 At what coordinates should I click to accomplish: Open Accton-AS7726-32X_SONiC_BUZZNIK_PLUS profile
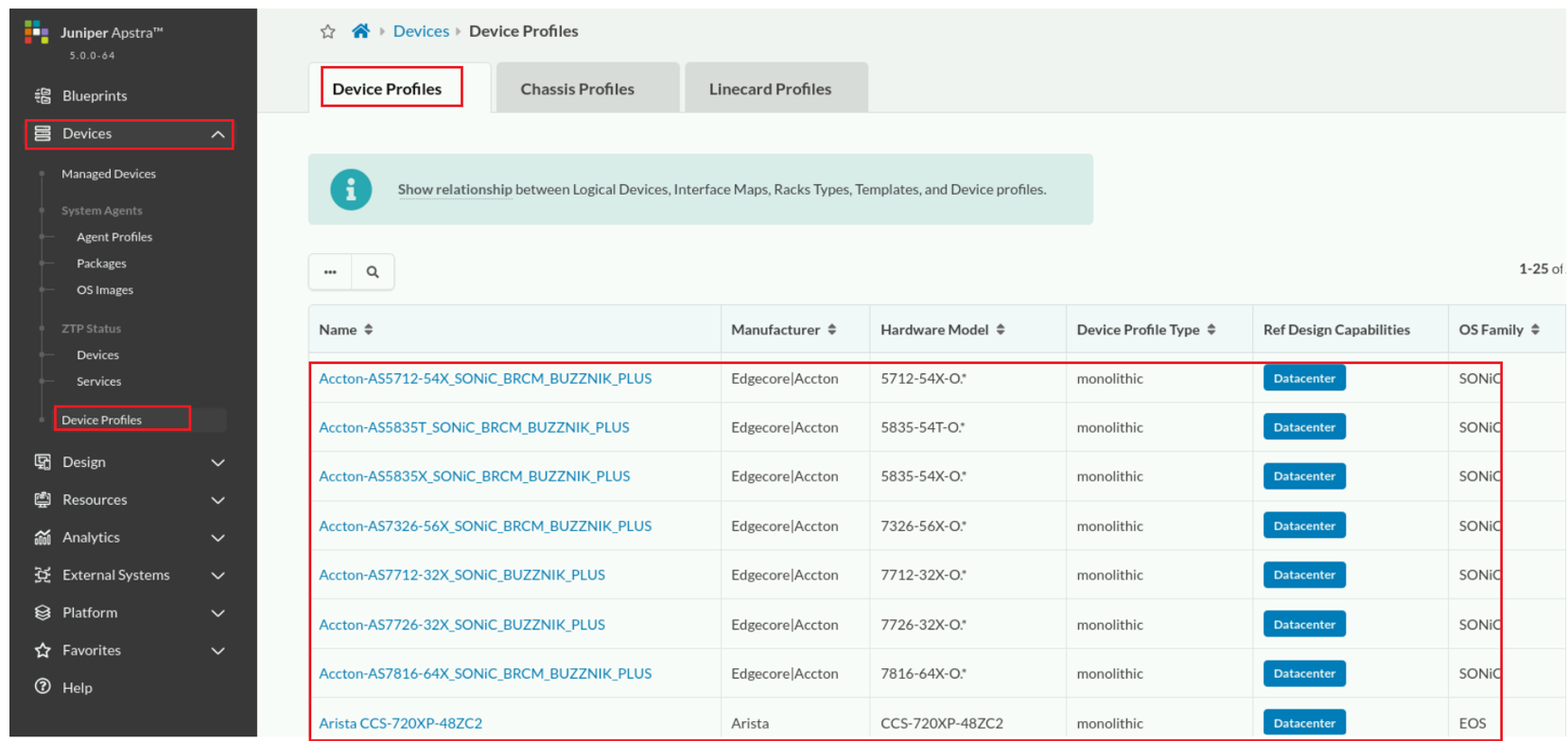pos(462,625)
